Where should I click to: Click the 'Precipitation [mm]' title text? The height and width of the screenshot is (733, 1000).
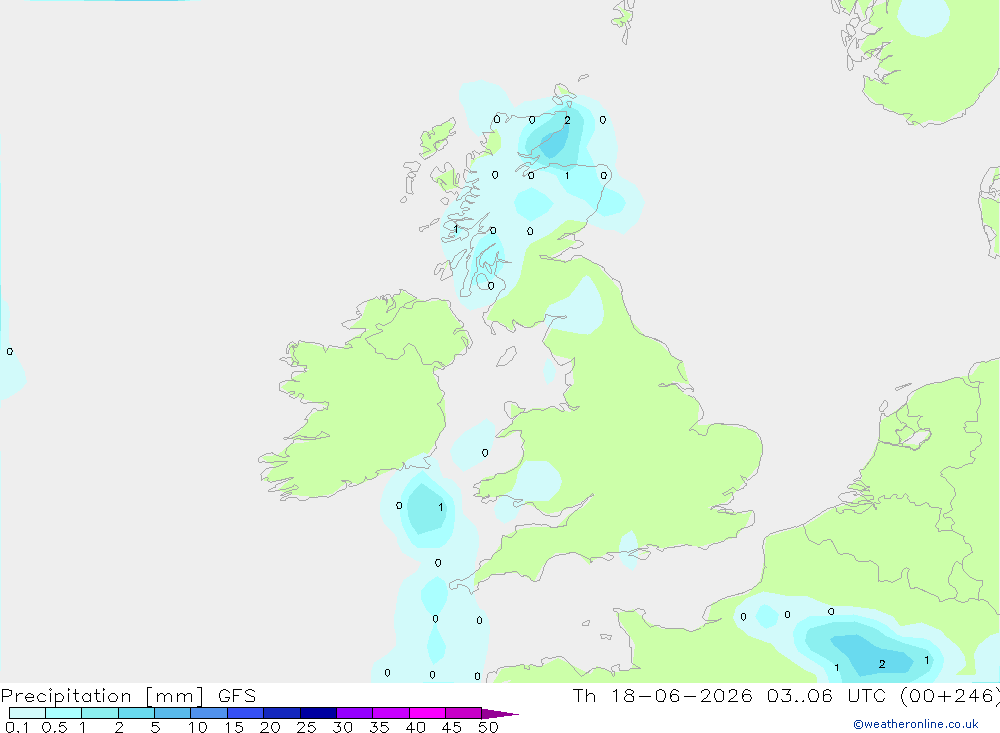pos(102,696)
